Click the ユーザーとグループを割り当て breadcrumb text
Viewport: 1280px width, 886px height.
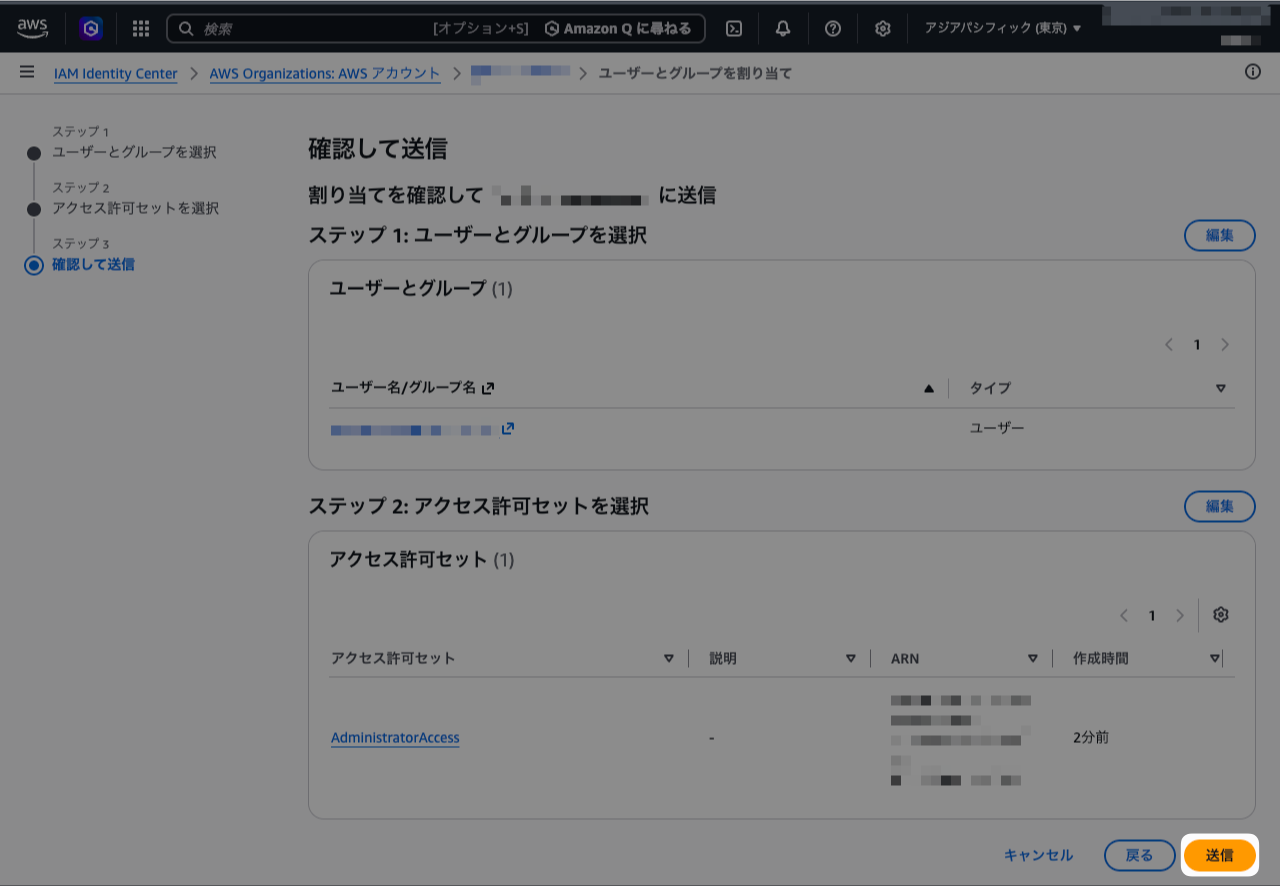[695, 73]
